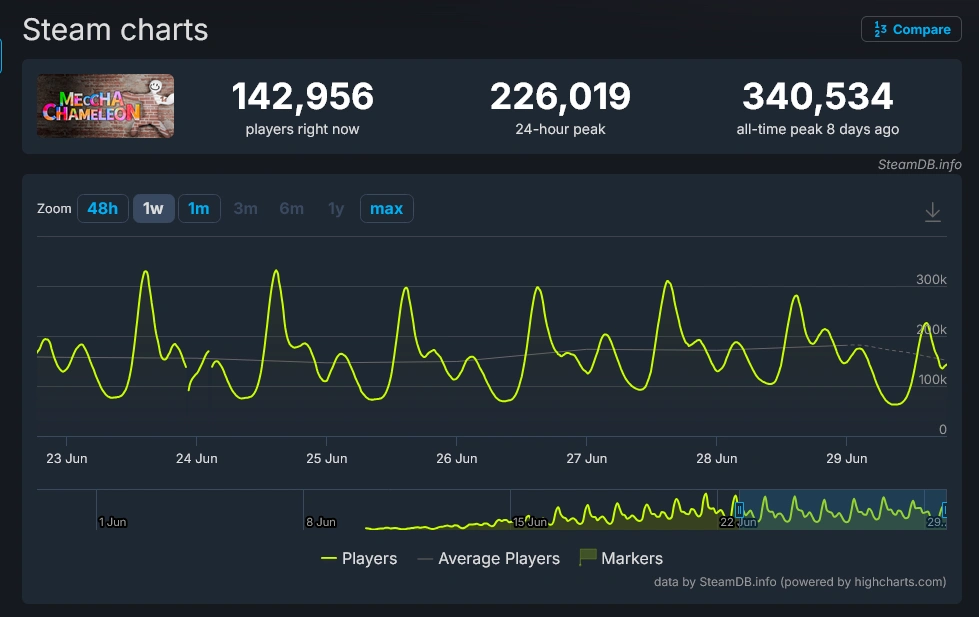The image size is (979, 617).
Task: Open the chart download menu icon
Action: coord(932,212)
